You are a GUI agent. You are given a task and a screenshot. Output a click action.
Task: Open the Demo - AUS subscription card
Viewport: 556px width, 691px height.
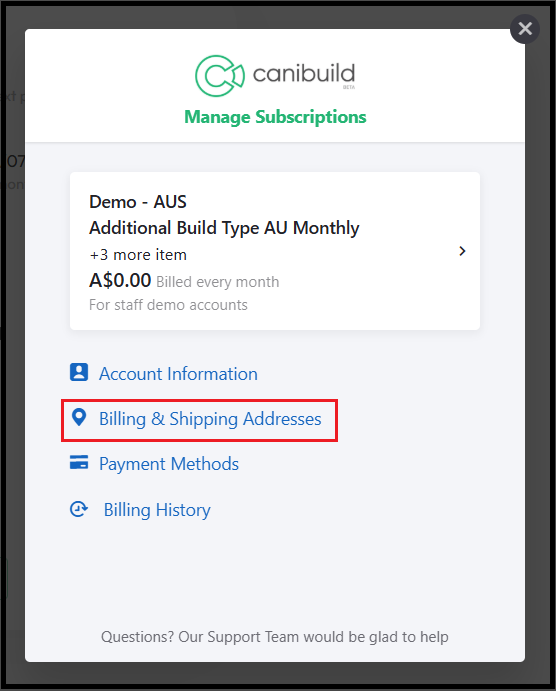[x=275, y=251]
